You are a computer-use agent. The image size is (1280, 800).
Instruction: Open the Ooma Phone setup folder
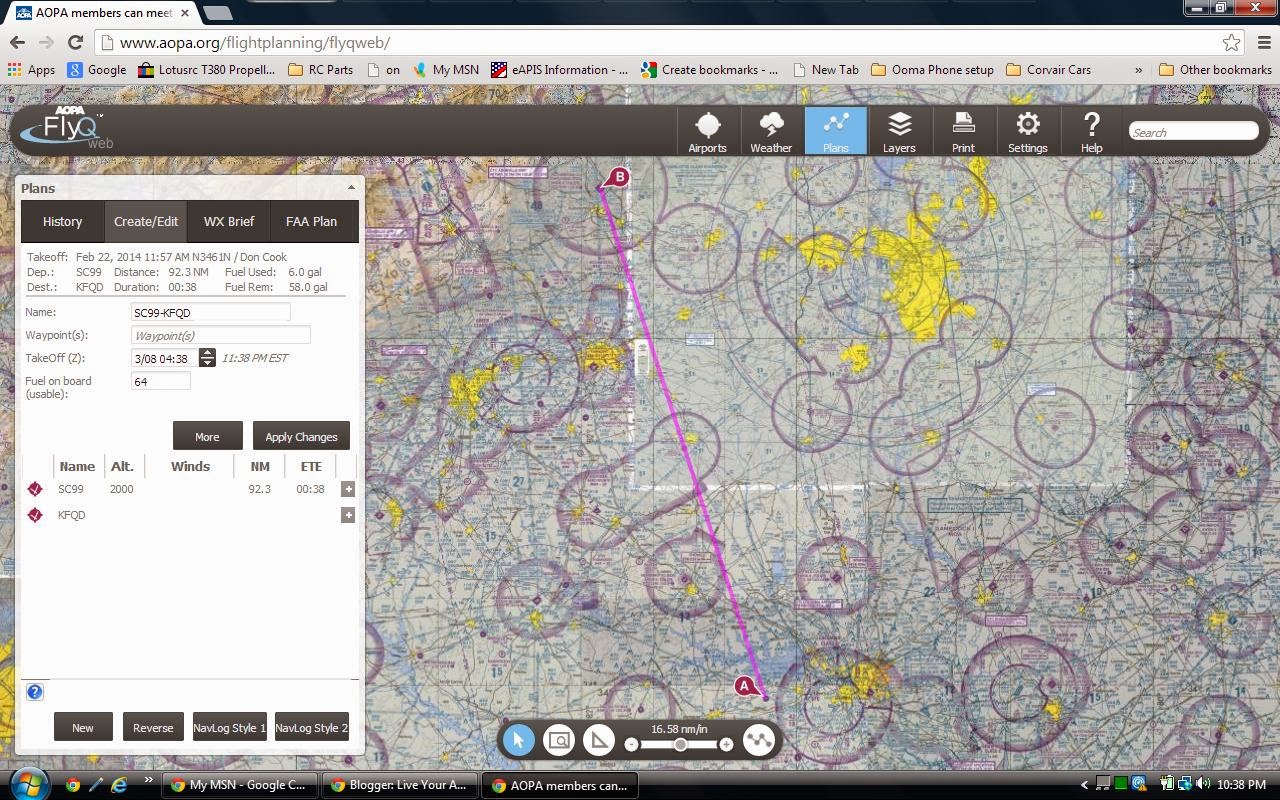point(932,70)
